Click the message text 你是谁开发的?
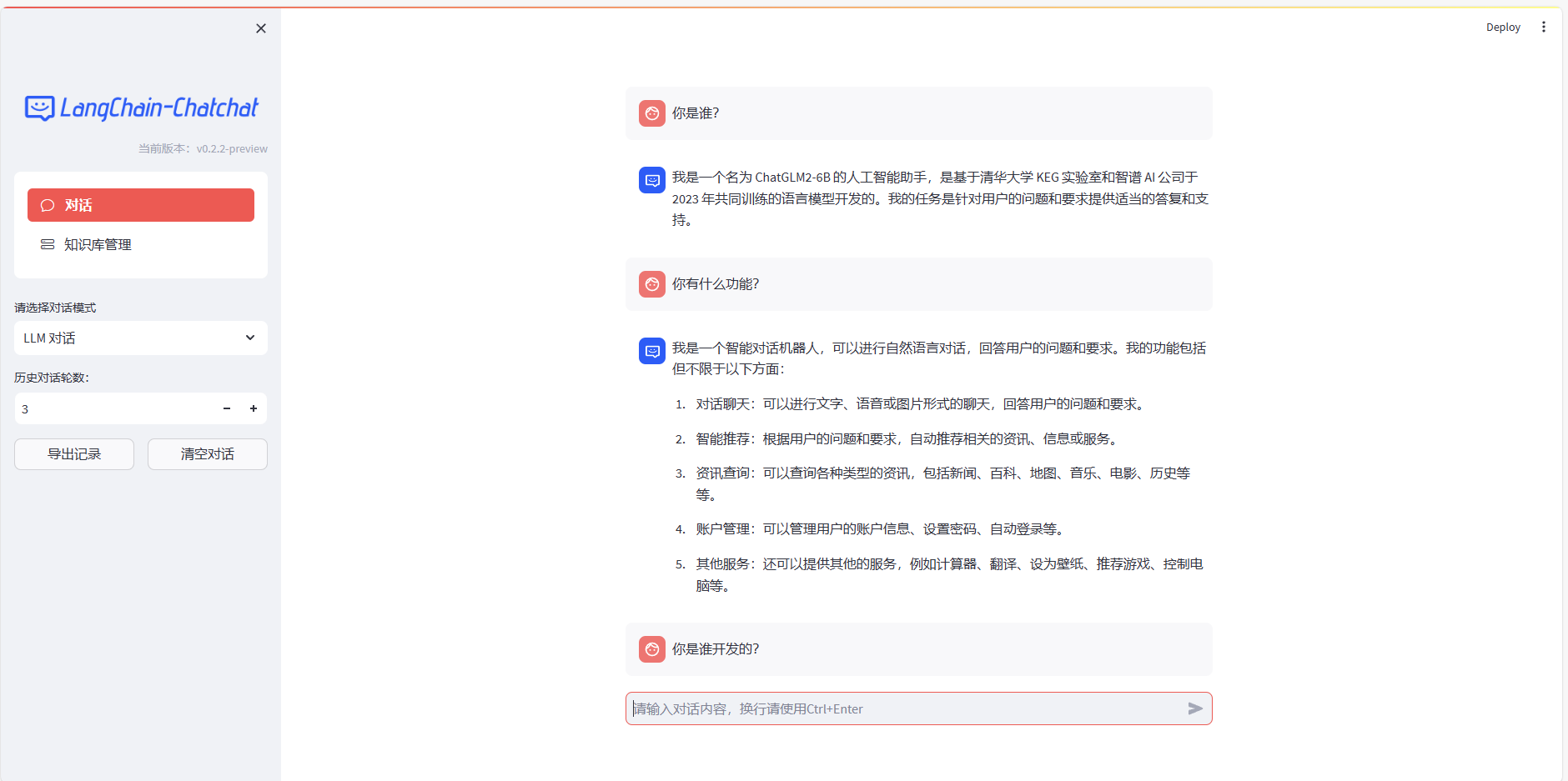Screen dimensions: 1568x781 pos(716,649)
